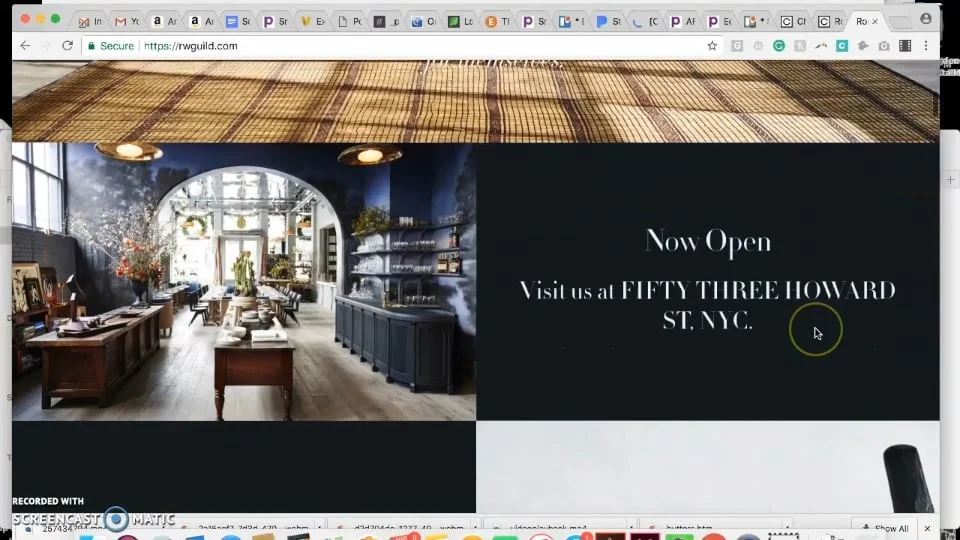The height and width of the screenshot is (540, 960).
Task: Click the forward navigation arrow
Action: [46, 46]
